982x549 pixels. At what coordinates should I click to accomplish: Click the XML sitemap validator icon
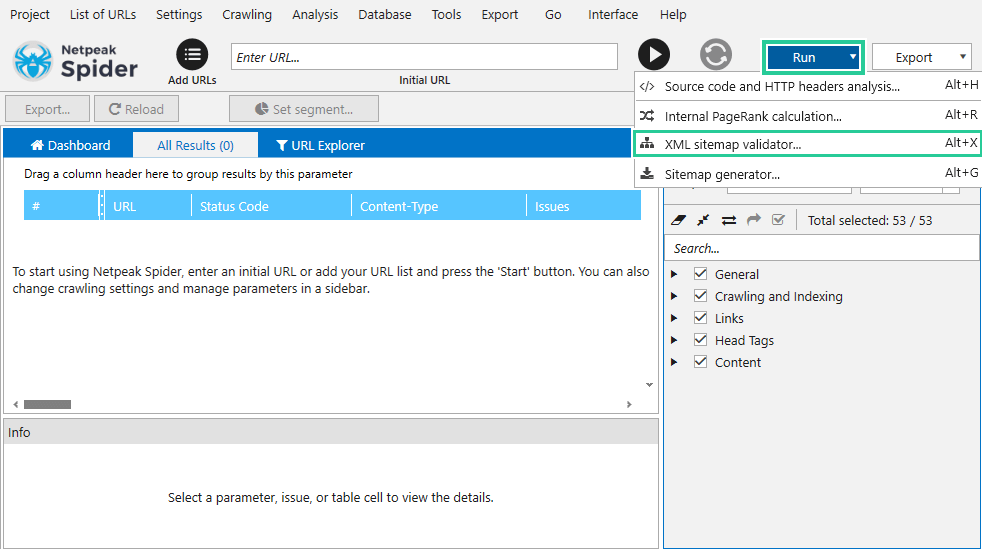click(x=647, y=144)
